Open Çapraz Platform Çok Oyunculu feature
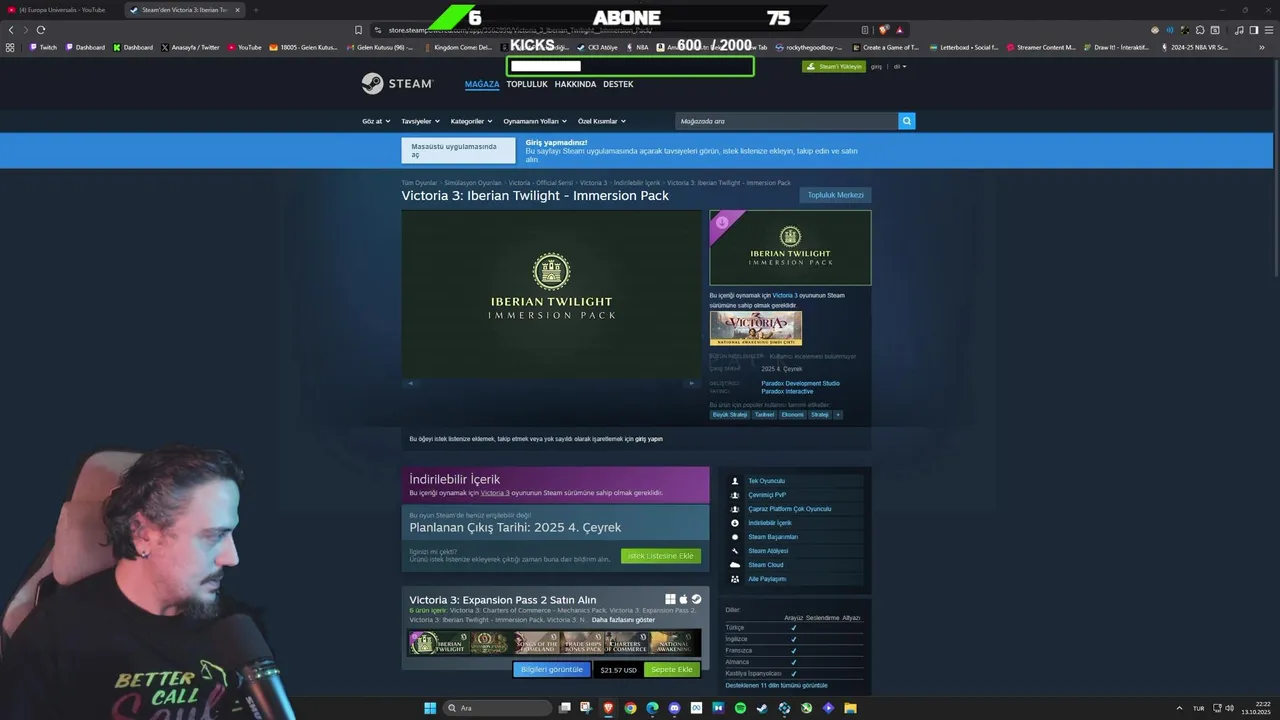Image resolution: width=1280 pixels, height=720 pixels. pos(796,509)
